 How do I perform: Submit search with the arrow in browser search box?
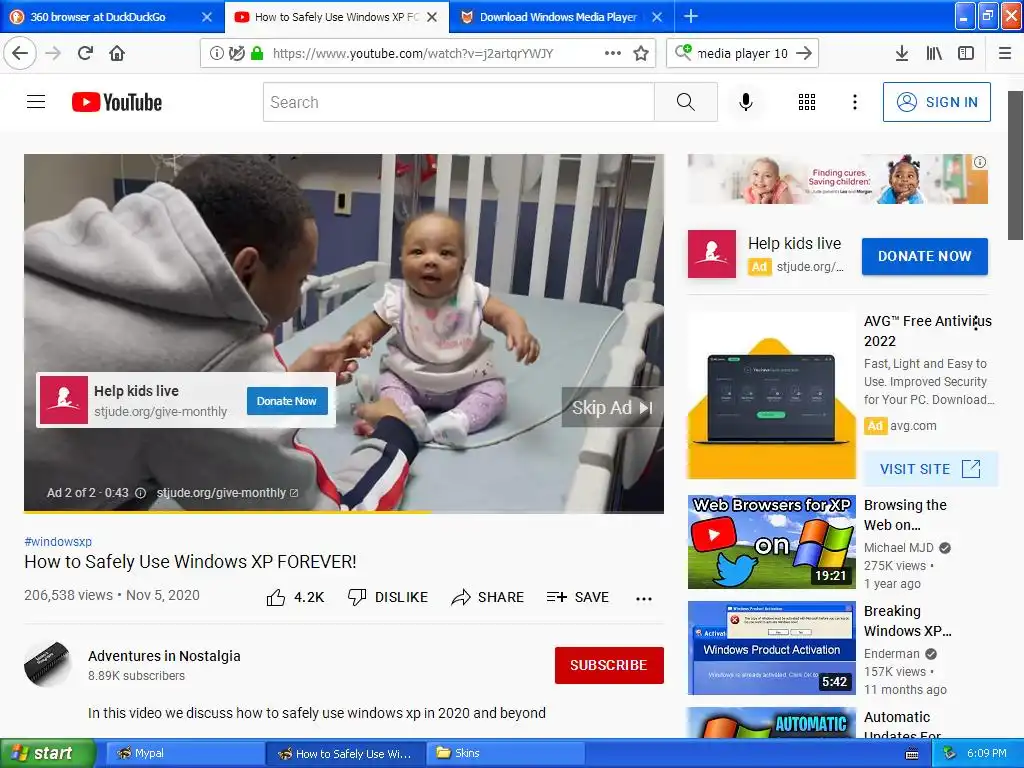pos(804,53)
